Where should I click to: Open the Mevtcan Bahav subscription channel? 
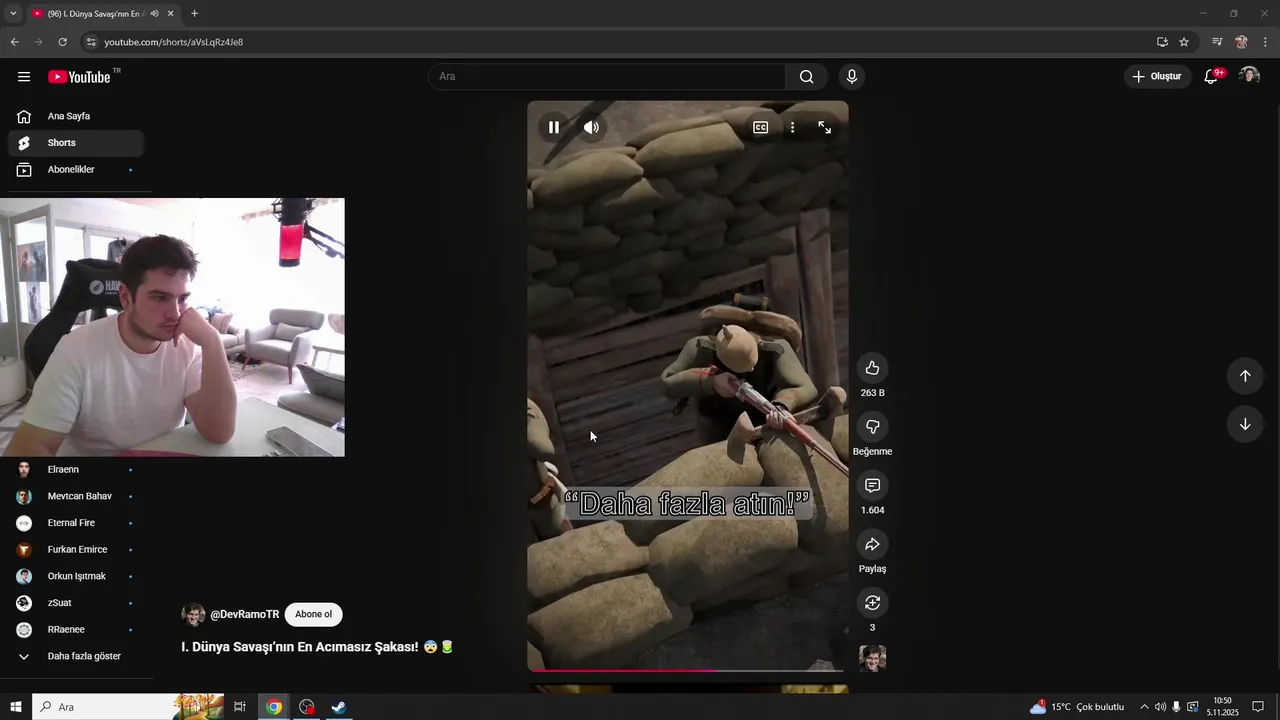76,496
